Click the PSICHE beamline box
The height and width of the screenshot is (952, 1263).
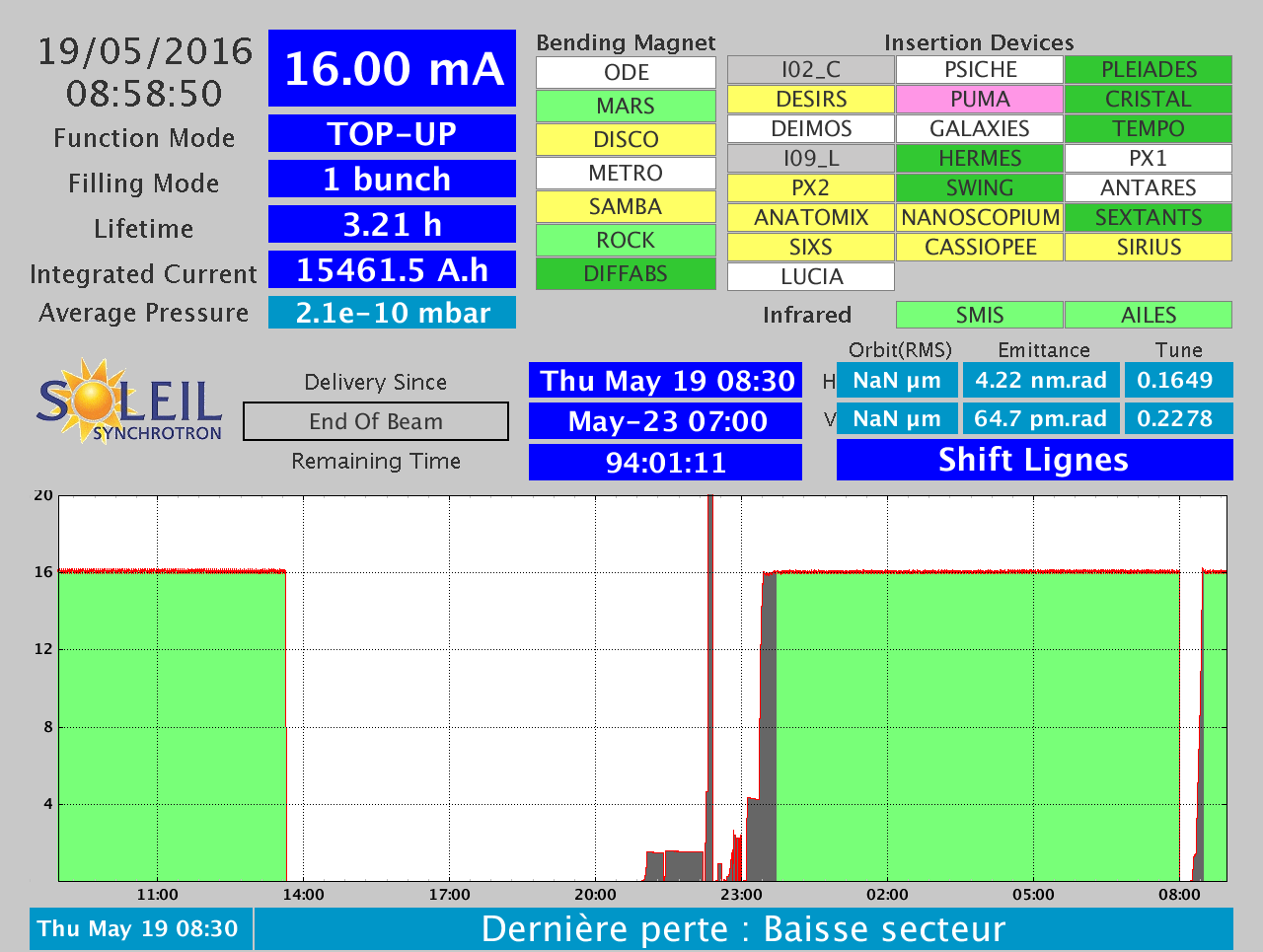click(x=980, y=69)
